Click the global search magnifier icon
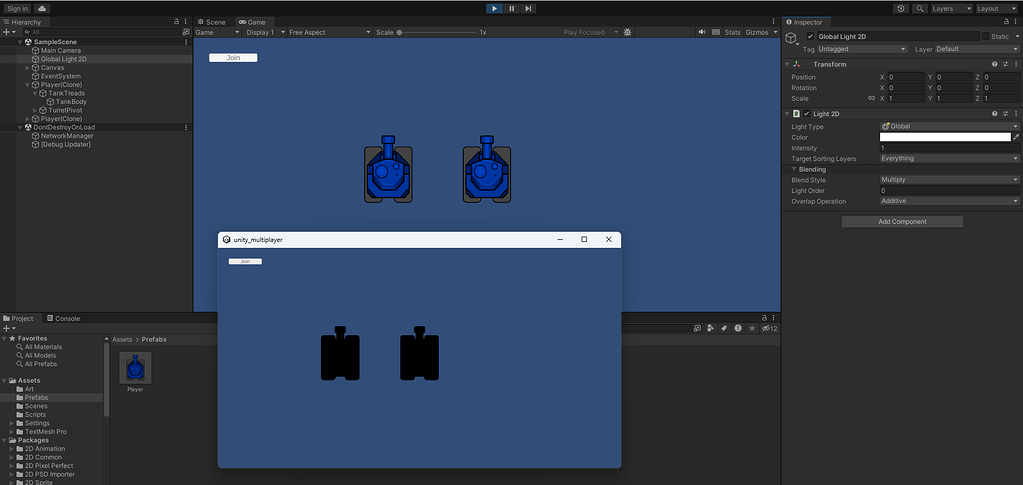The image size is (1023, 485). coord(919,8)
